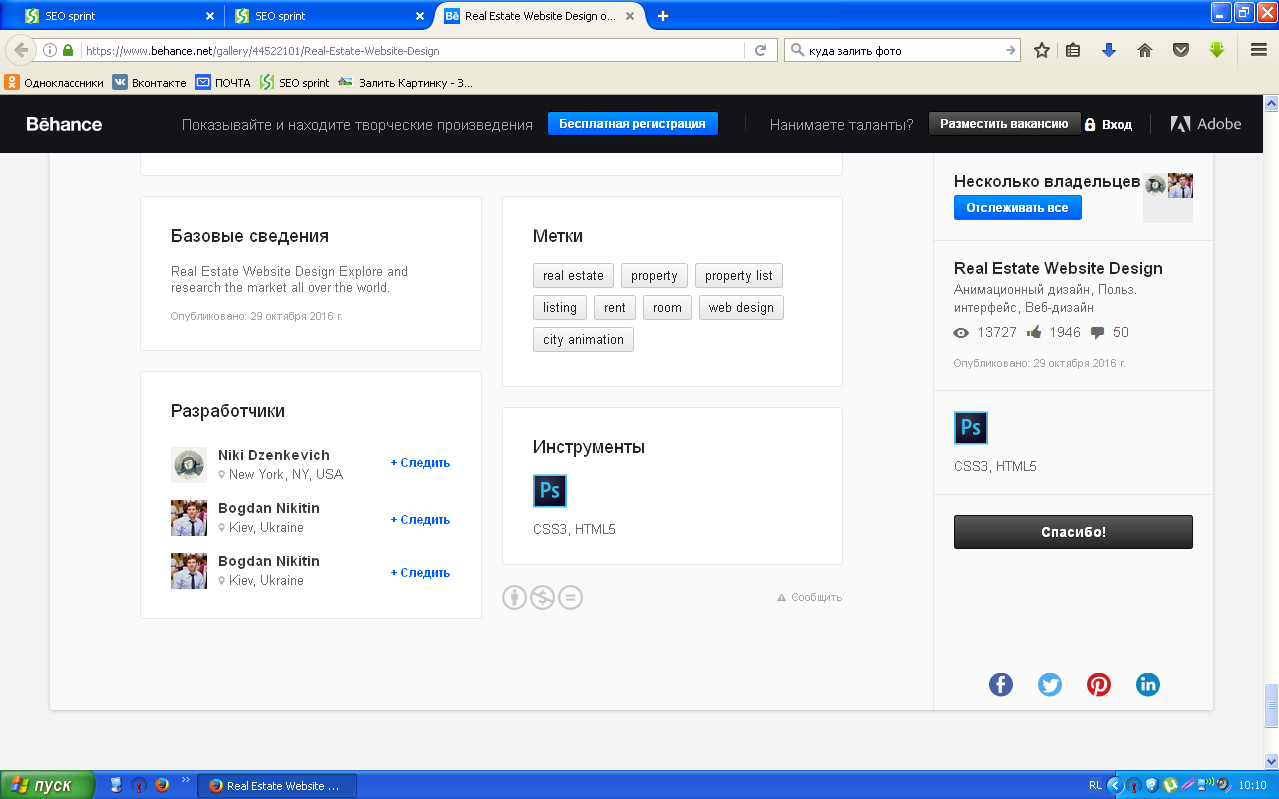Share project on Facebook
Image resolution: width=1279 pixels, height=799 pixels.
[x=1001, y=685]
